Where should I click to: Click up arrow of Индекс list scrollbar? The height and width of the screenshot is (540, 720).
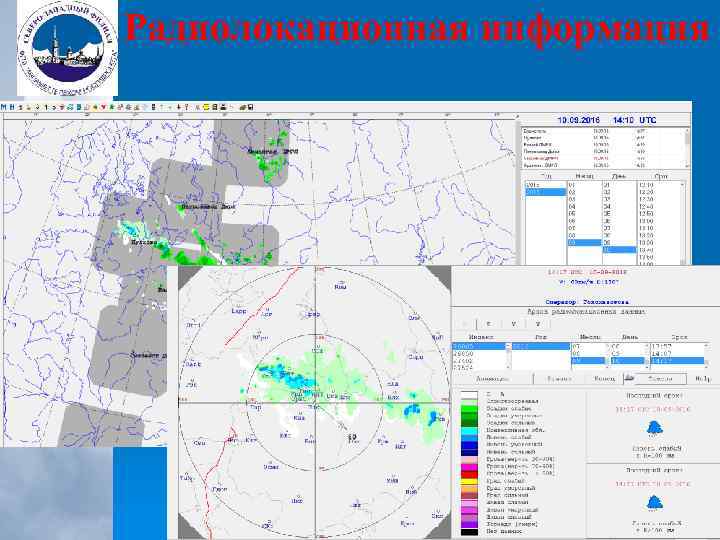[508, 346]
